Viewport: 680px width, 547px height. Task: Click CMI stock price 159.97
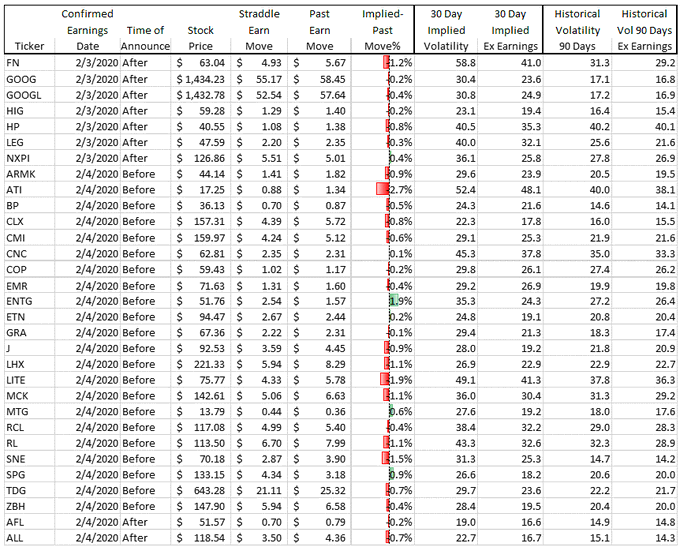(201, 238)
